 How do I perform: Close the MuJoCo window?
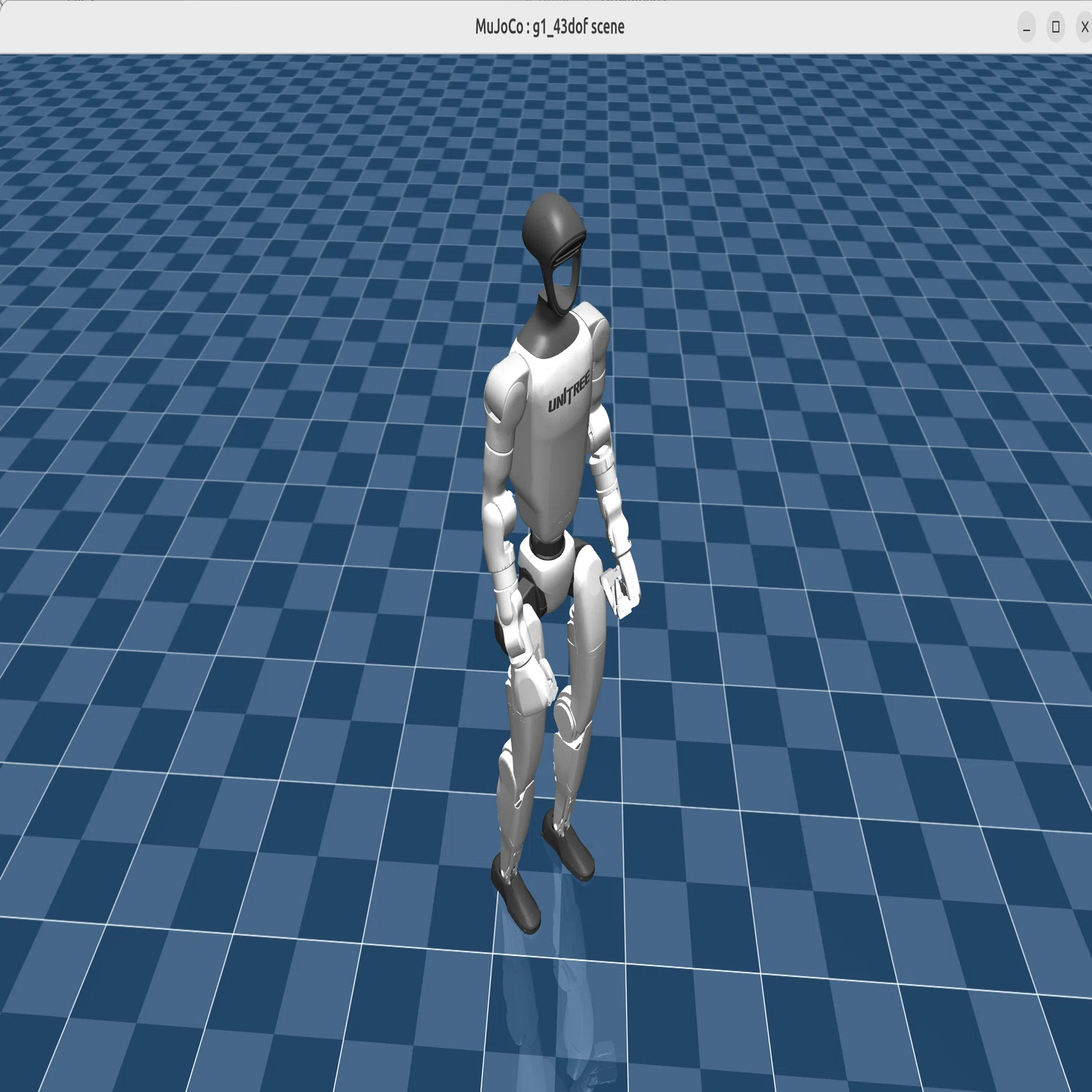coord(1083,27)
